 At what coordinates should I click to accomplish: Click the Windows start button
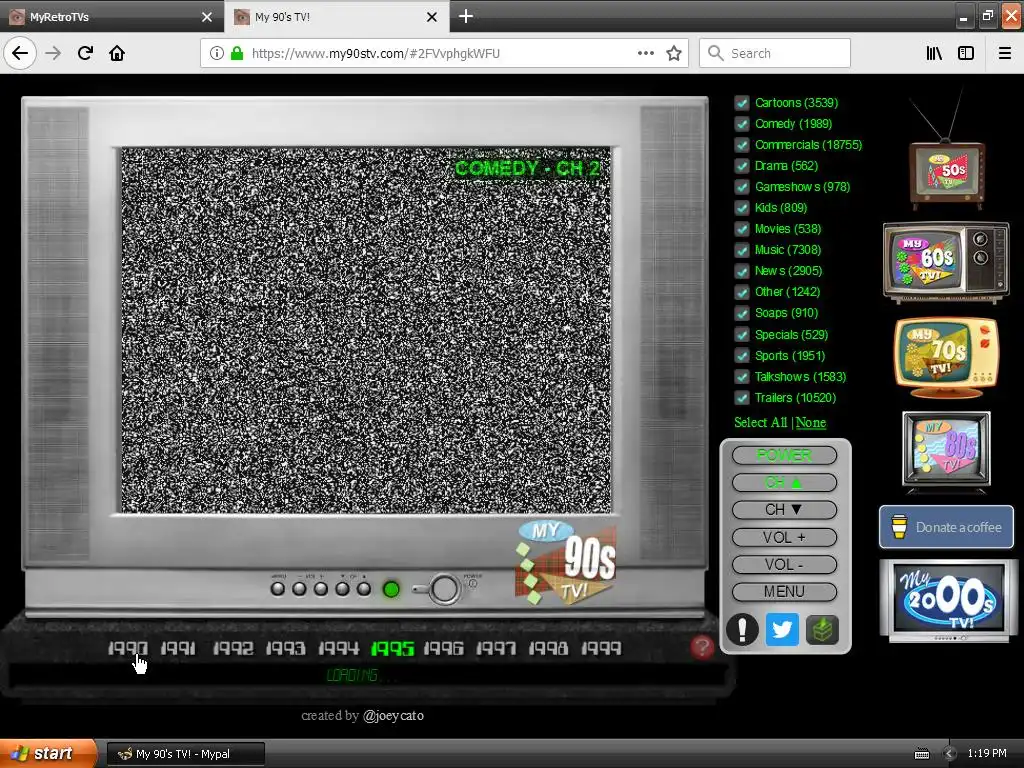[47, 754]
